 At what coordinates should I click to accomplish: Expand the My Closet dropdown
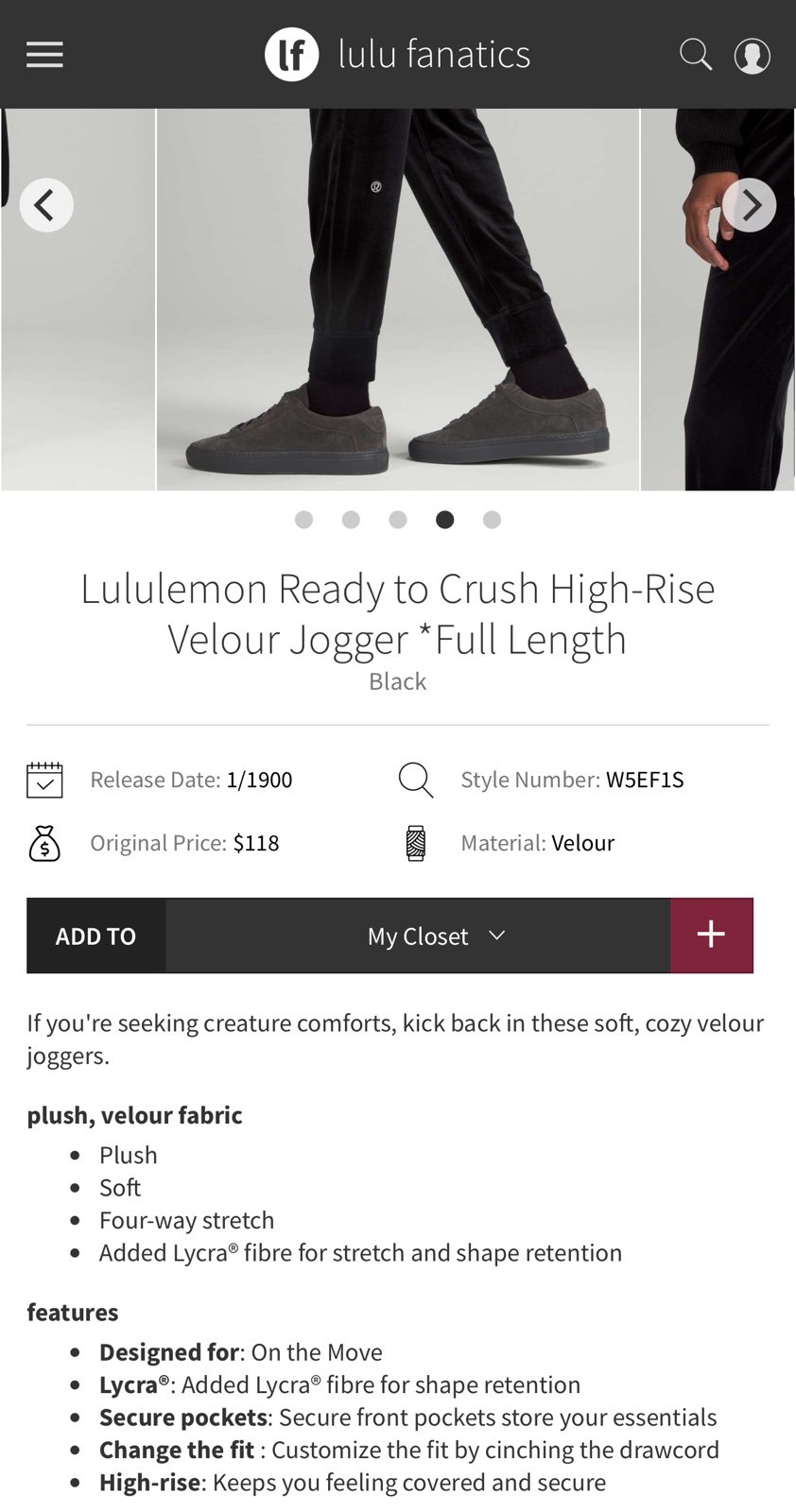[x=418, y=936]
